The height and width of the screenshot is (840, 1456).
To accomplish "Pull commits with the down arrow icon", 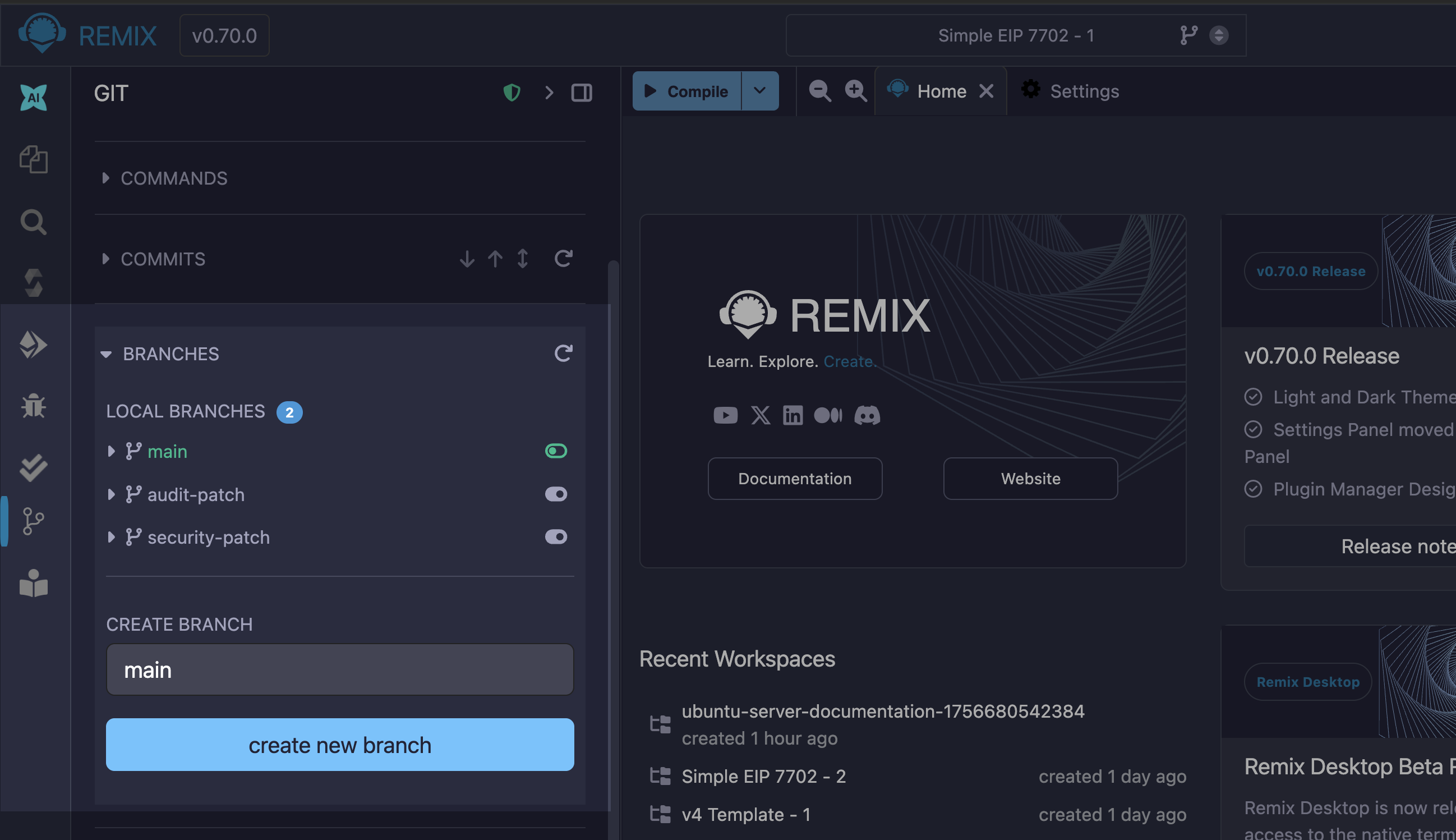I will pyautogui.click(x=467, y=259).
